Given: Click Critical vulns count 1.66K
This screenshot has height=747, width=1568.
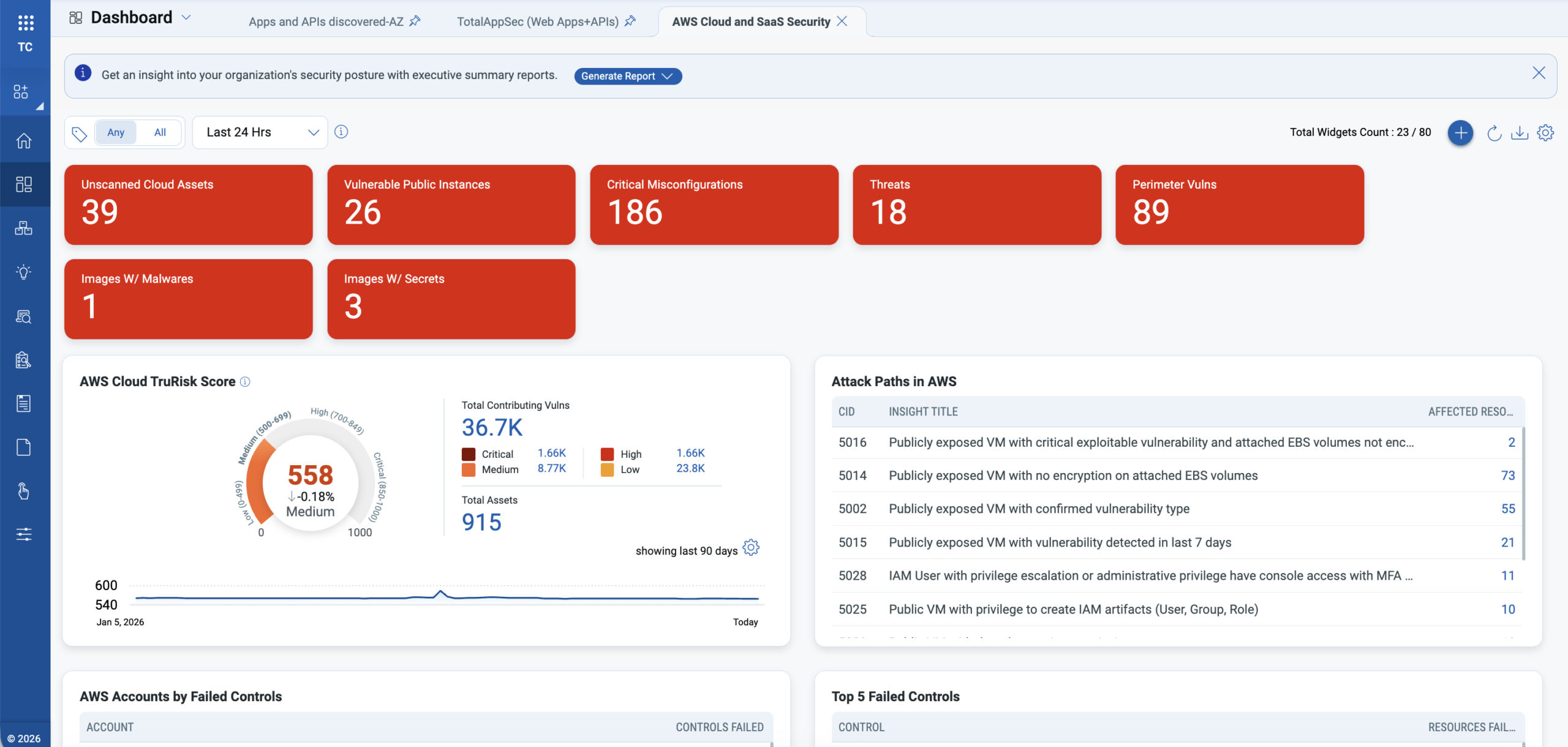Looking at the screenshot, I should click(x=551, y=453).
